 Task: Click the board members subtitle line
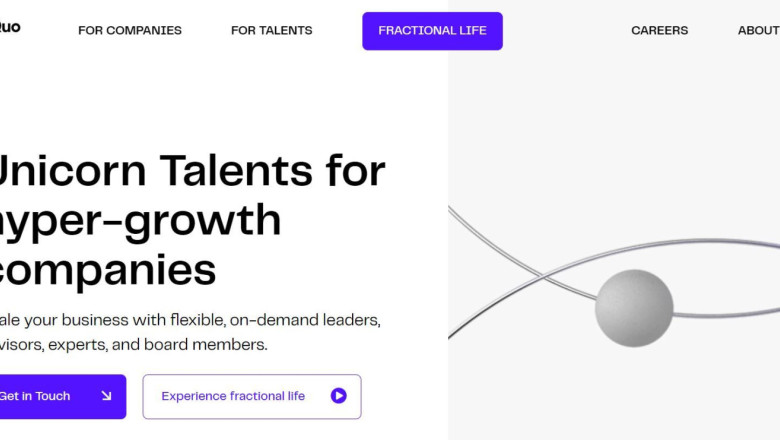[x=134, y=344]
